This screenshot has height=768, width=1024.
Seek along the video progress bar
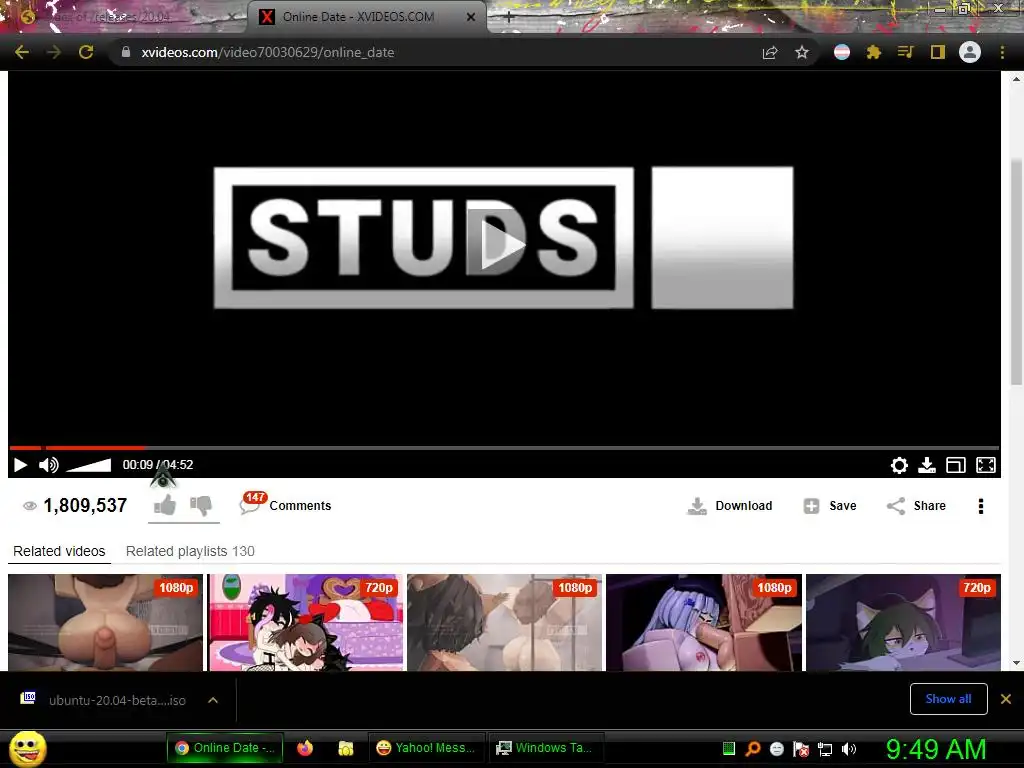[504, 448]
